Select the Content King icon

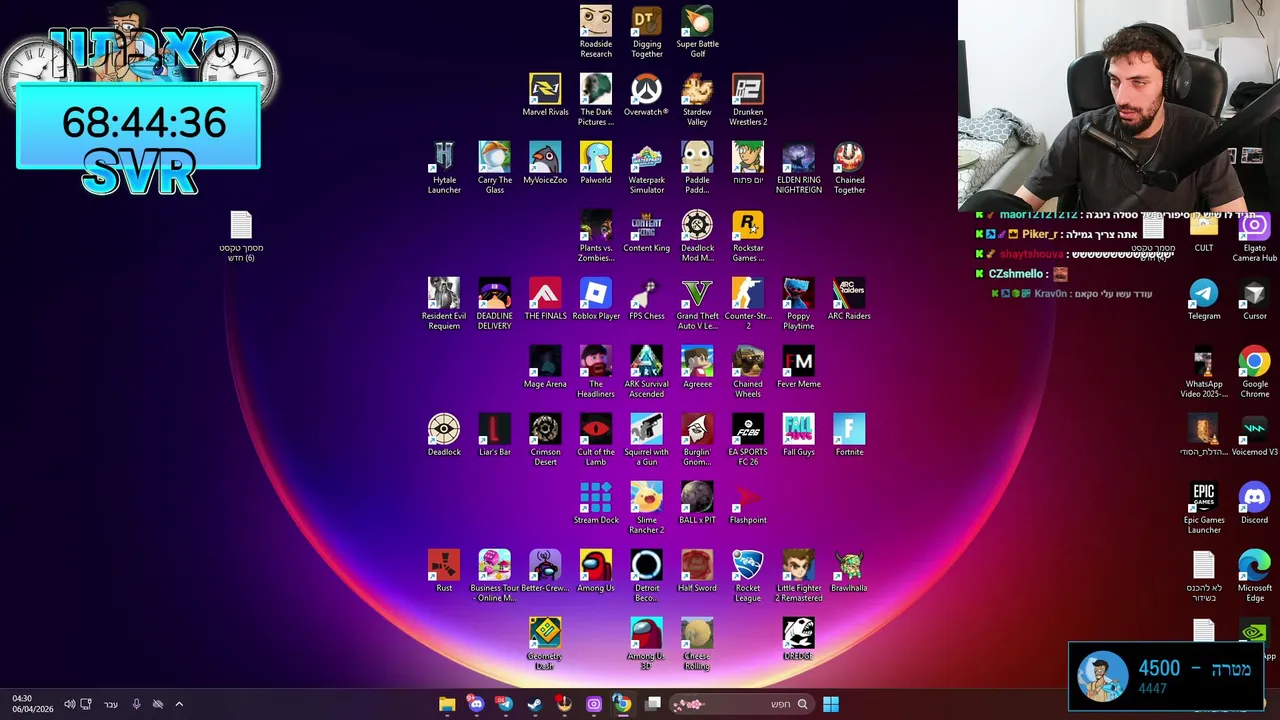(x=647, y=231)
